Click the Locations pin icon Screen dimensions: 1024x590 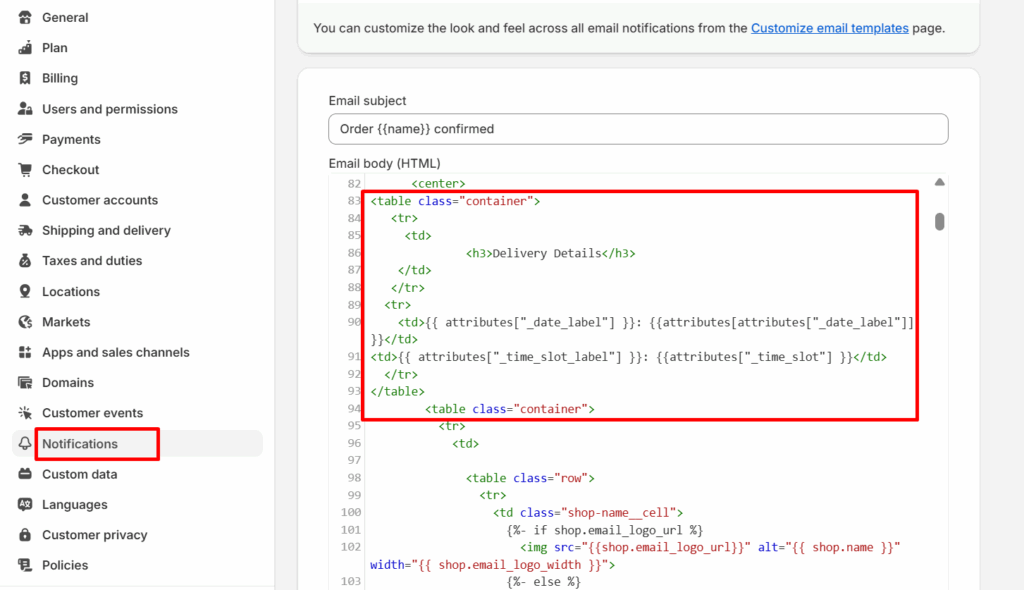25,292
